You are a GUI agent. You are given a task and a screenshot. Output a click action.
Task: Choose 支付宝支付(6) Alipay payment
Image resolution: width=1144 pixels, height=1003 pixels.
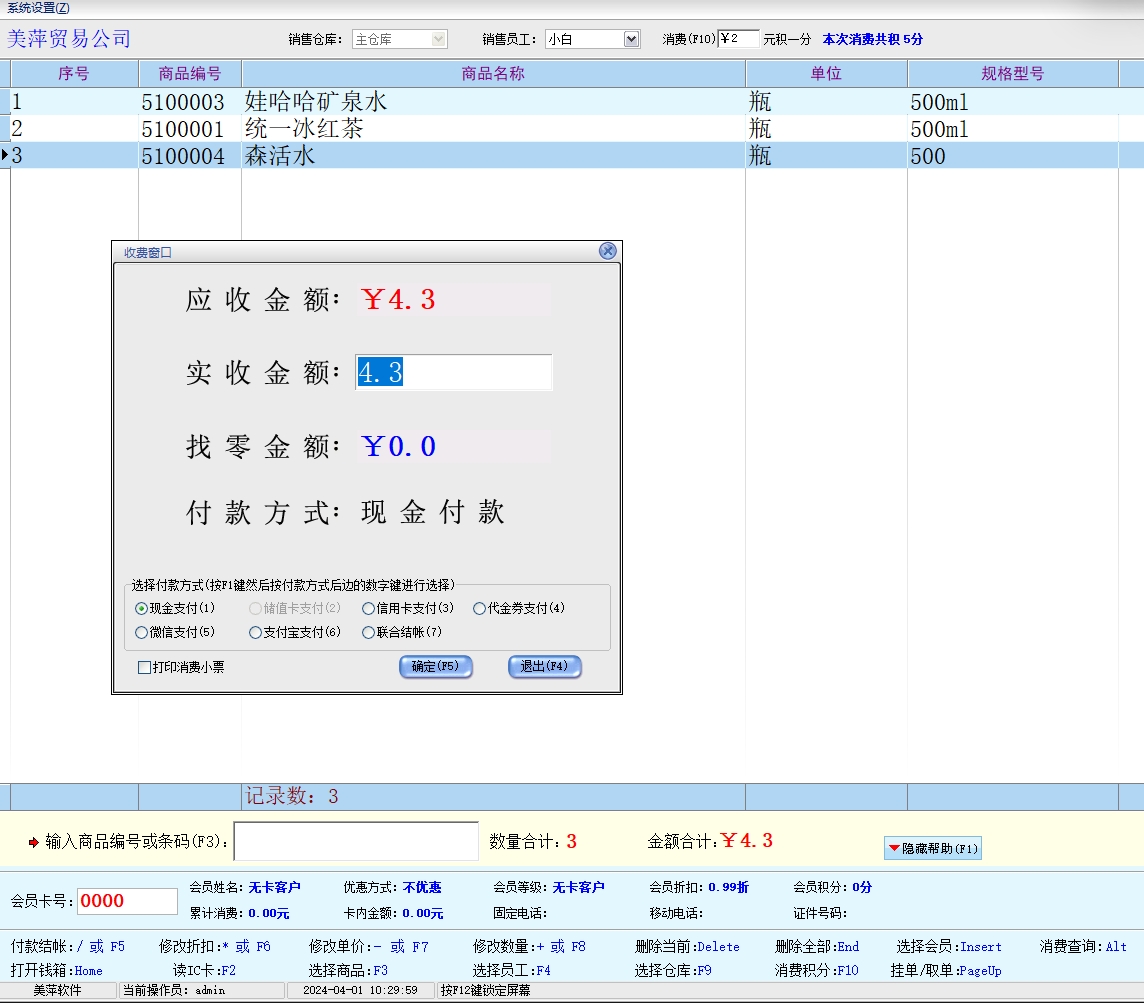(255, 632)
